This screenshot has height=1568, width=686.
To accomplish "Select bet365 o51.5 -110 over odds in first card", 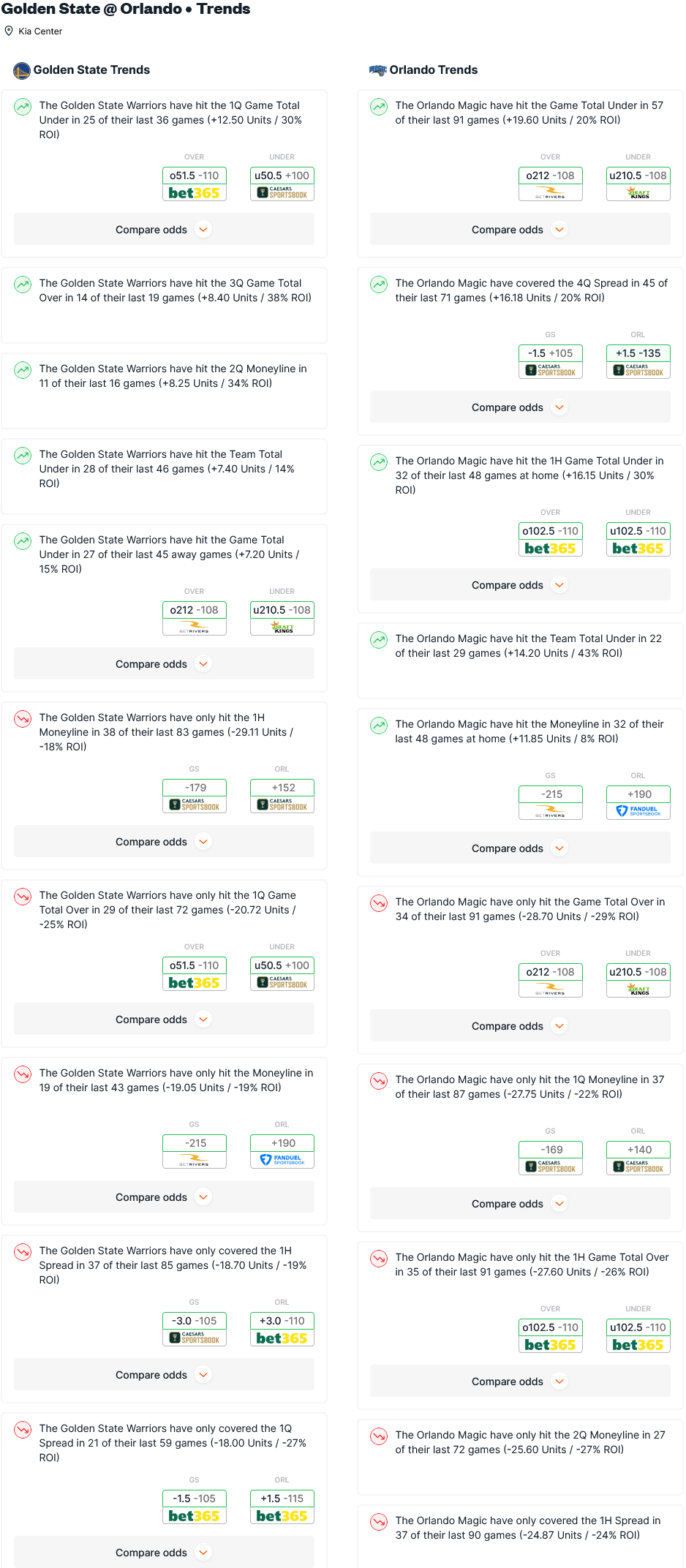I will (195, 184).
